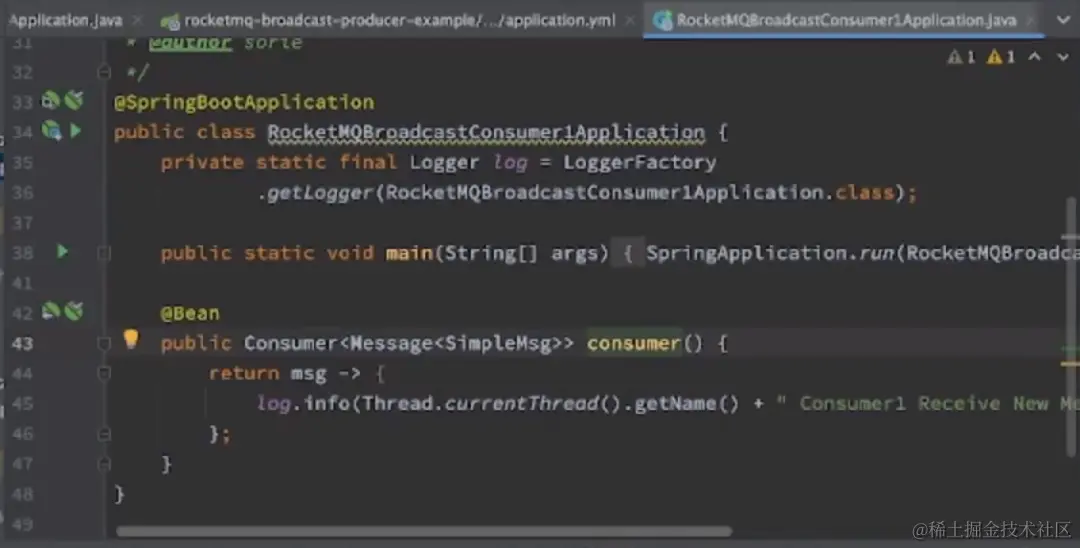Collapse the lambda with the line 44 fold marker
This screenshot has width=1080, height=548.
(104, 373)
